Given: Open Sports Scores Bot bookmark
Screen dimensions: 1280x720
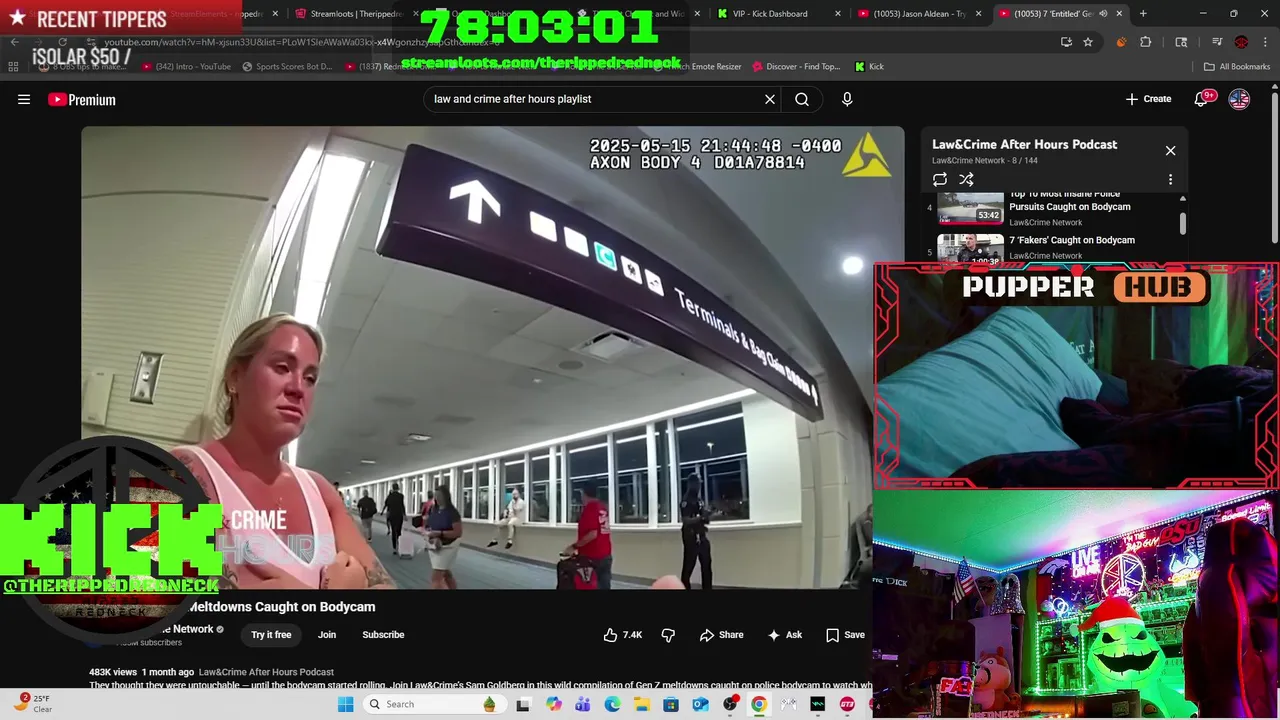Looking at the screenshot, I should (x=287, y=67).
